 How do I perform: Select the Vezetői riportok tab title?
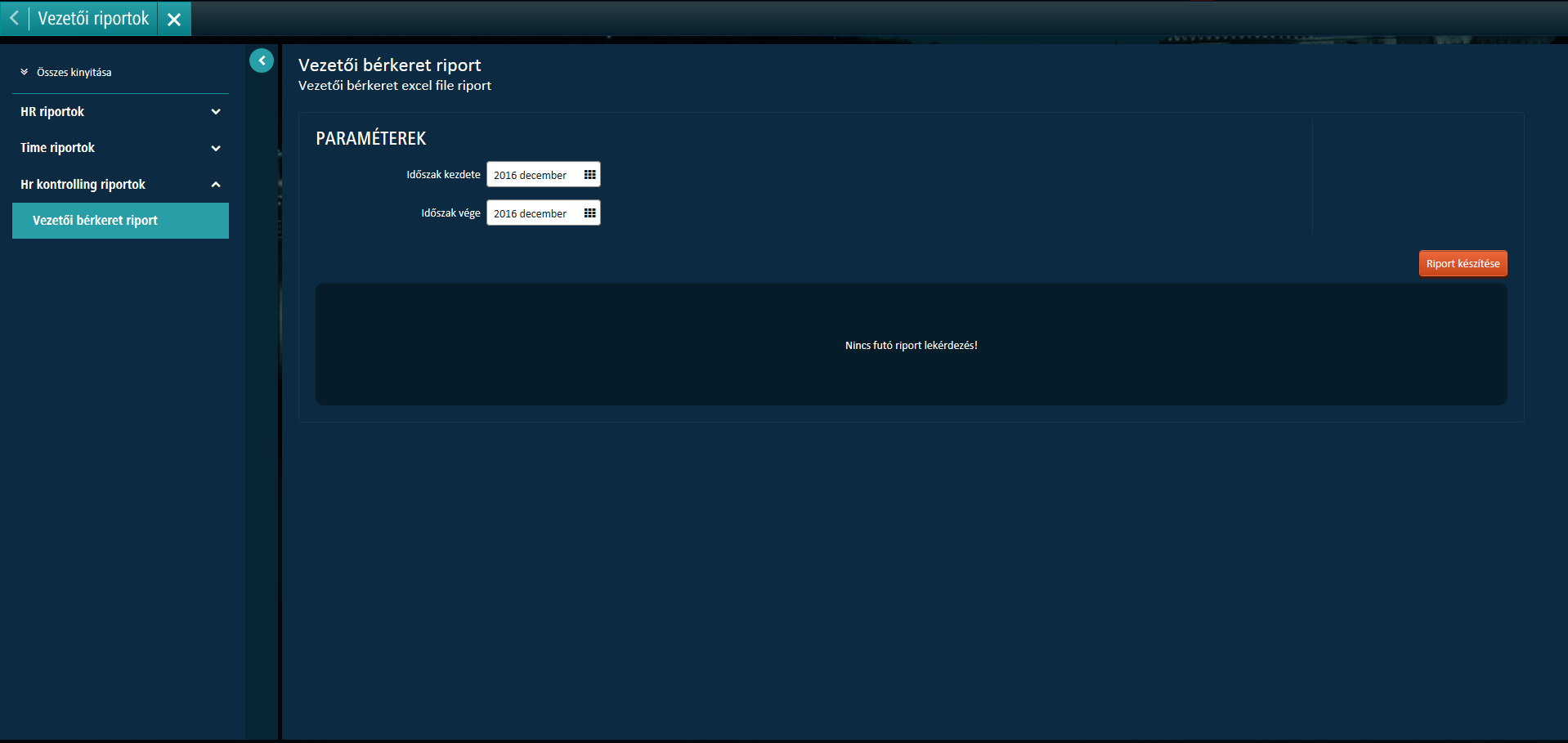point(93,19)
